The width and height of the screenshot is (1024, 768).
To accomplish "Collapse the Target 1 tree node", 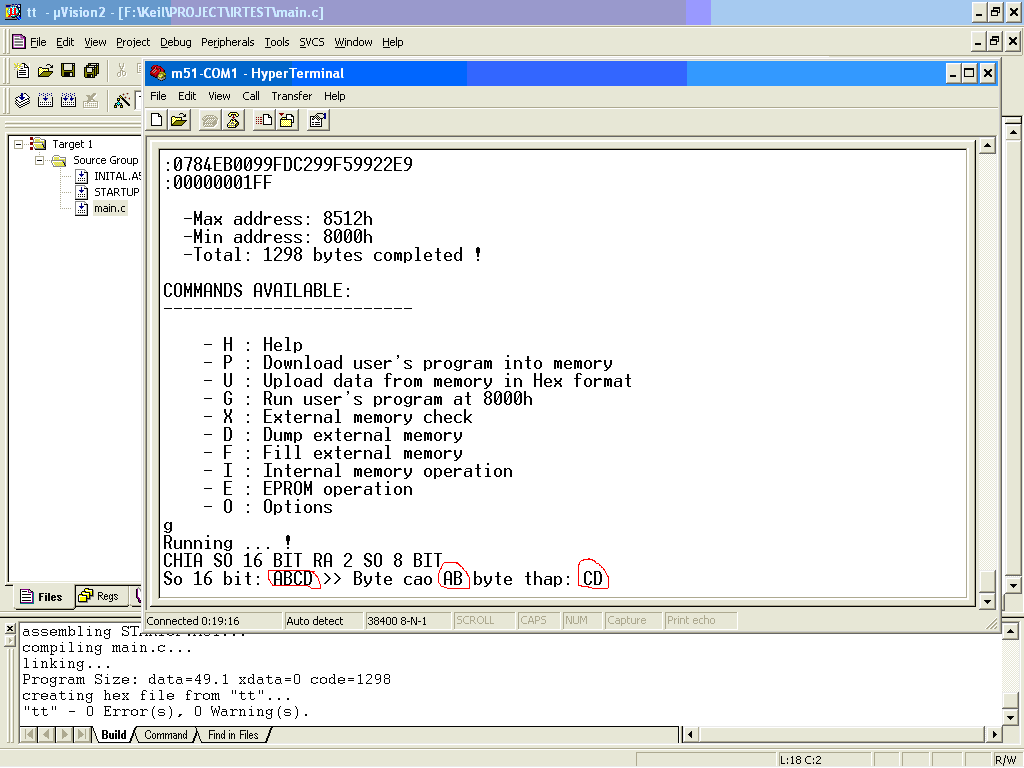I will 18,144.
